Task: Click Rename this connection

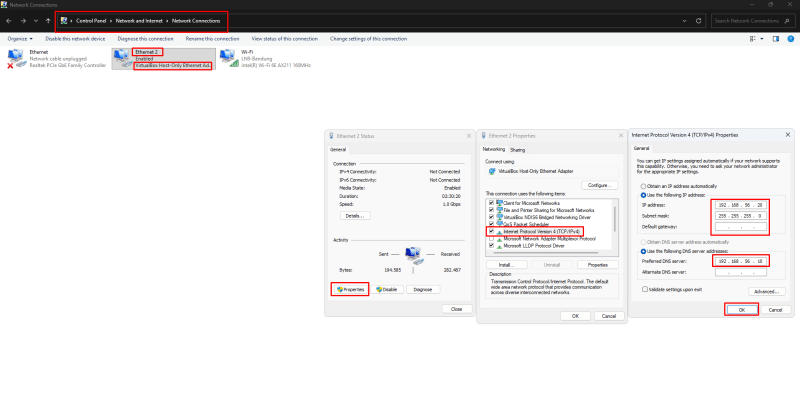Action: pos(212,39)
